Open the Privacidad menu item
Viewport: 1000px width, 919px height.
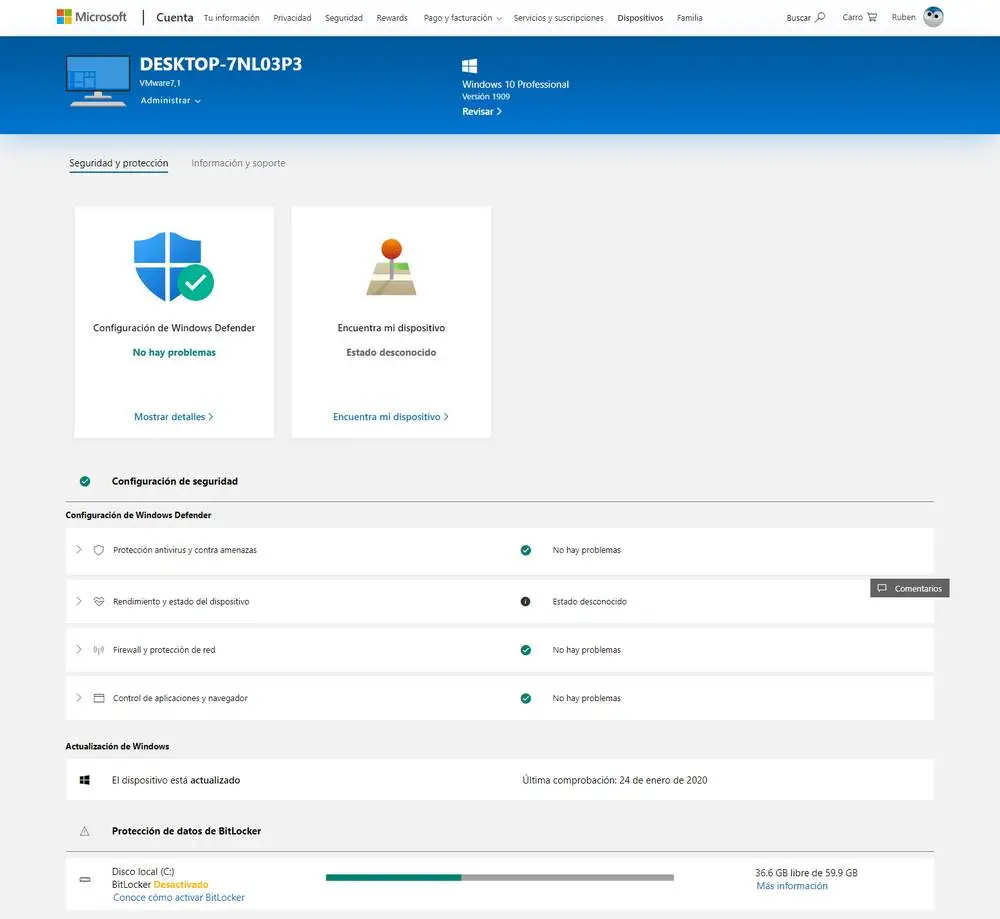point(292,18)
